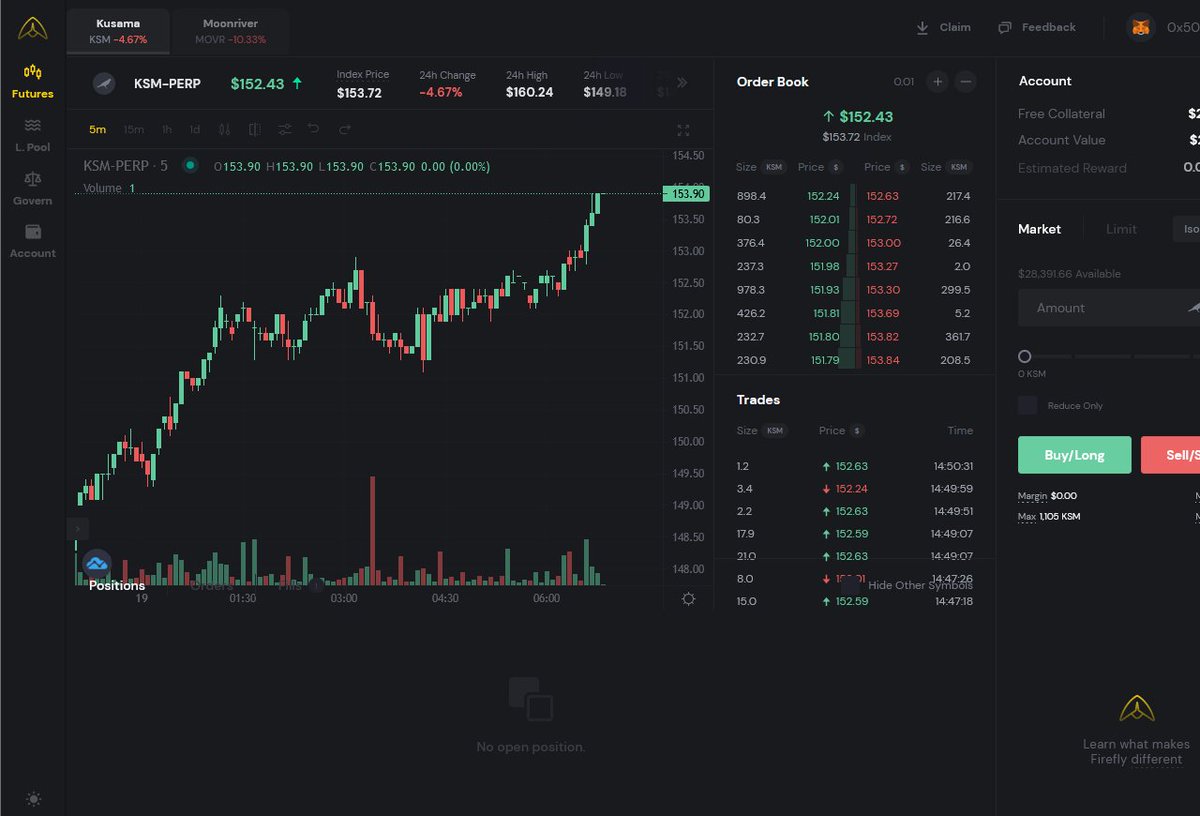Open chart settings gear at axis corner
This screenshot has width=1200, height=816.
pos(688,599)
